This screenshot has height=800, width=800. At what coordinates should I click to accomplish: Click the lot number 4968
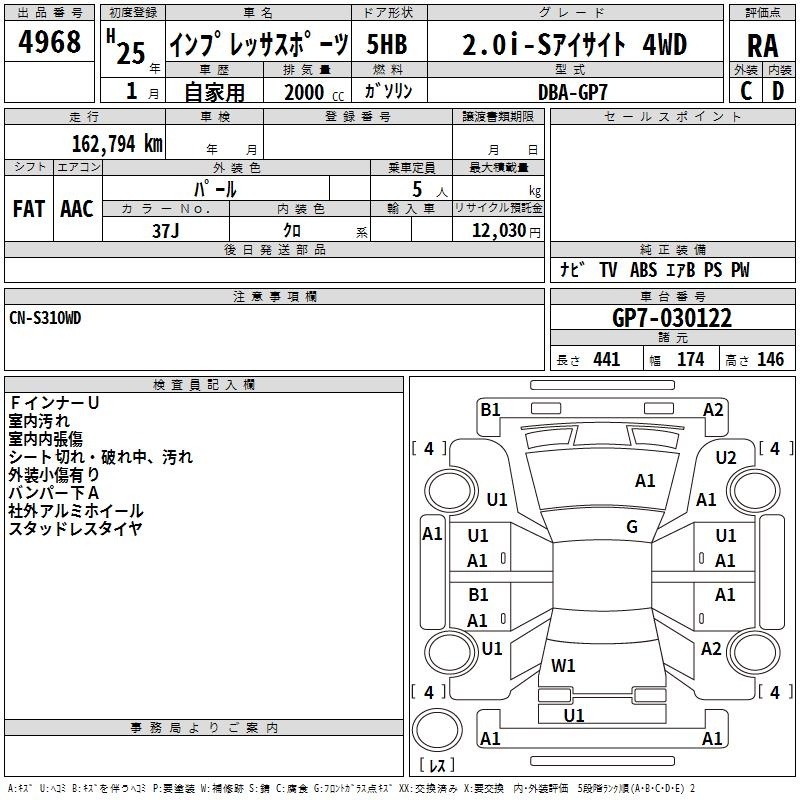49,42
